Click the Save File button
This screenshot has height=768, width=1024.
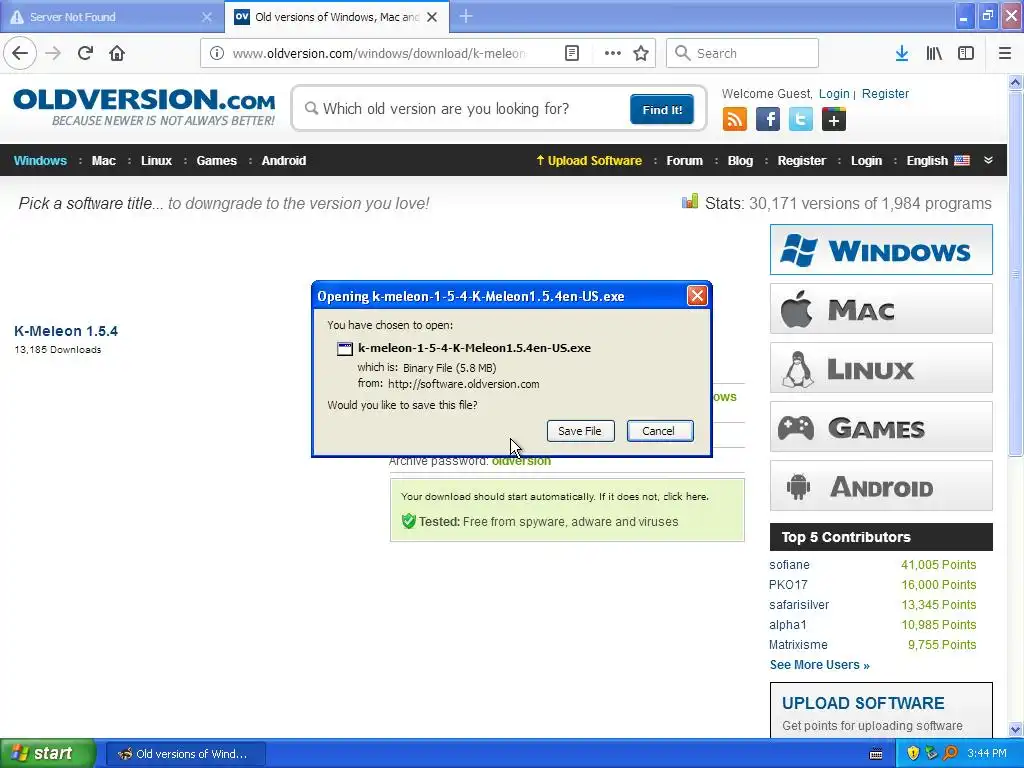click(x=580, y=431)
